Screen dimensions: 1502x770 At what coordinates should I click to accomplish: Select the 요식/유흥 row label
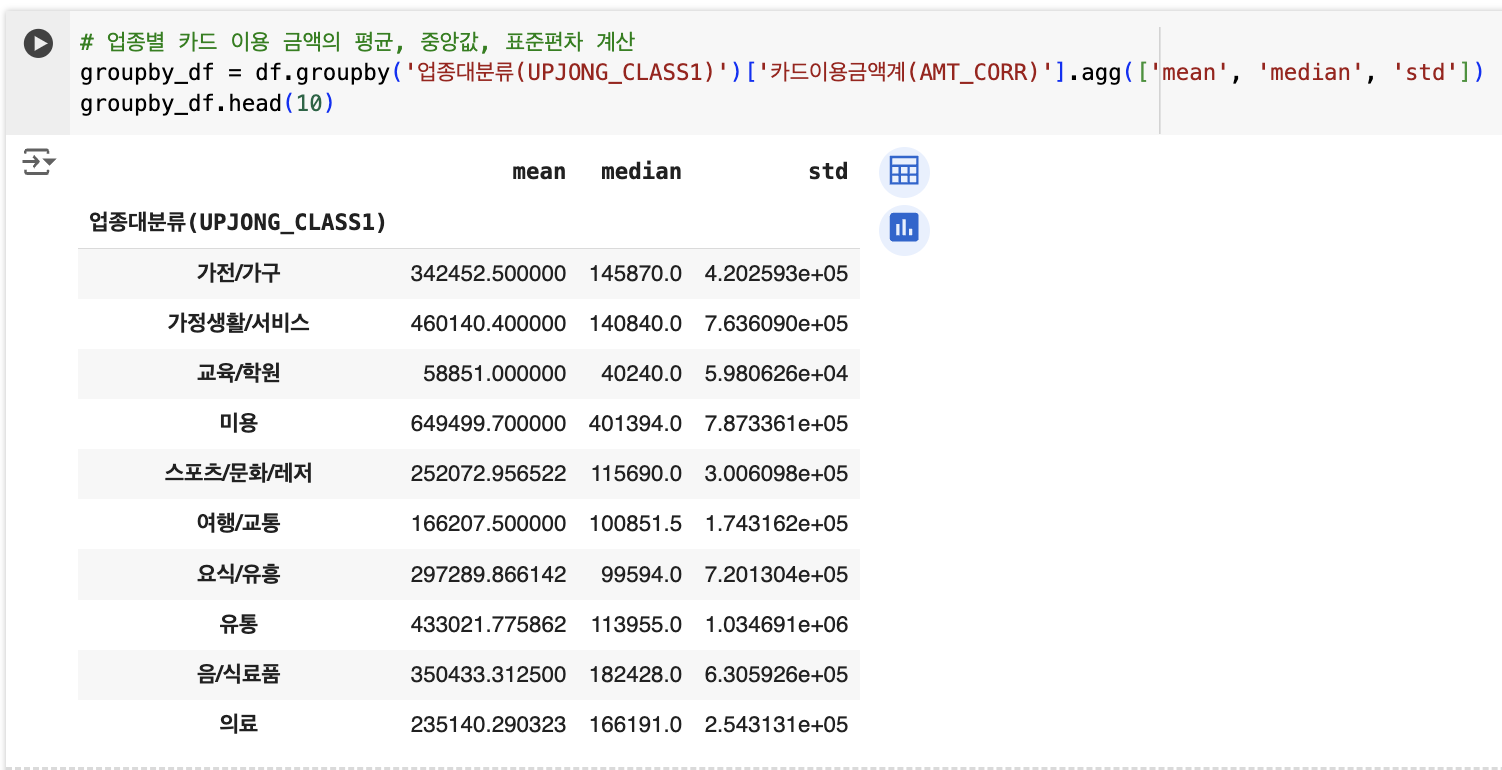coord(238,574)
